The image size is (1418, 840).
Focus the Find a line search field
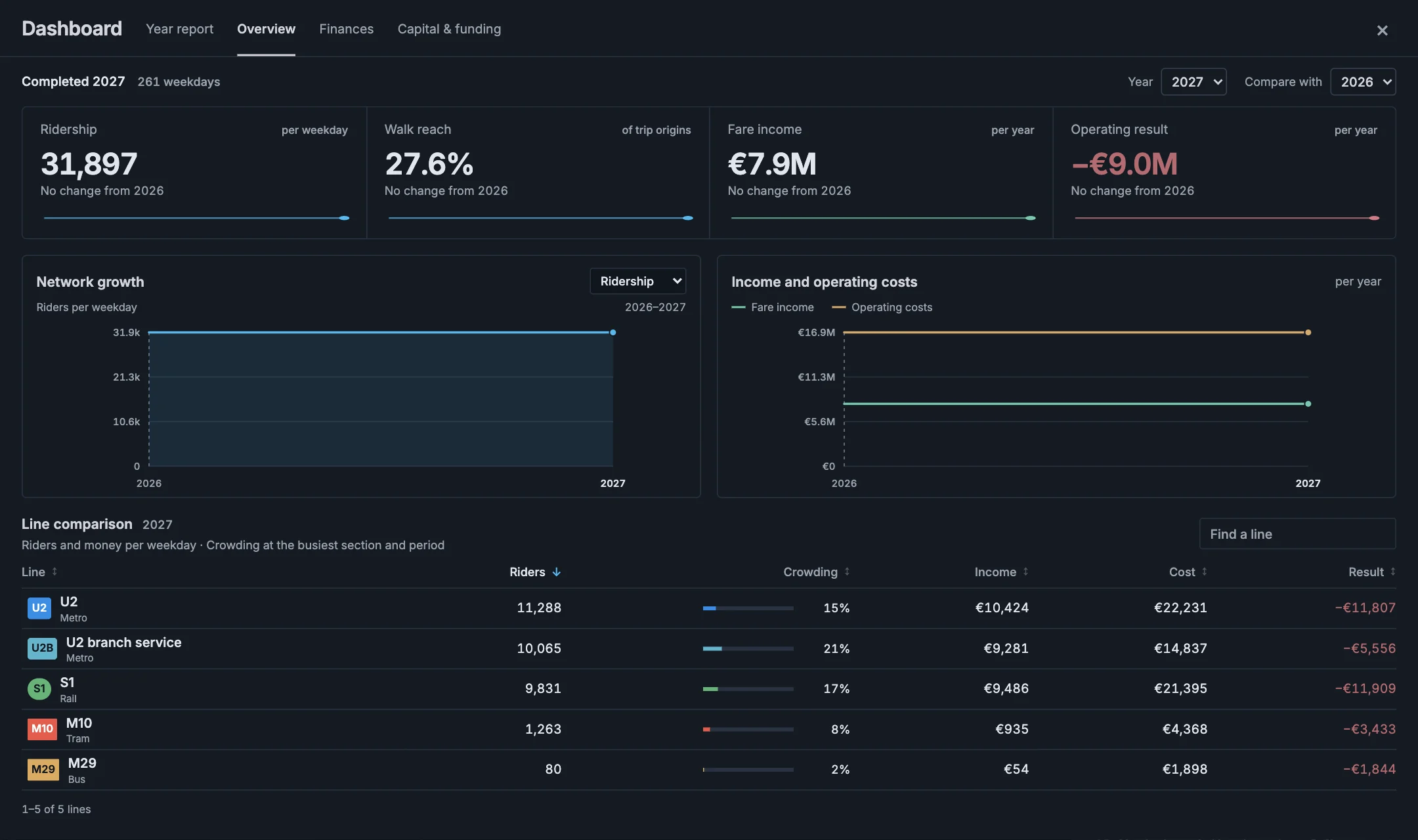pos(1297,534)
